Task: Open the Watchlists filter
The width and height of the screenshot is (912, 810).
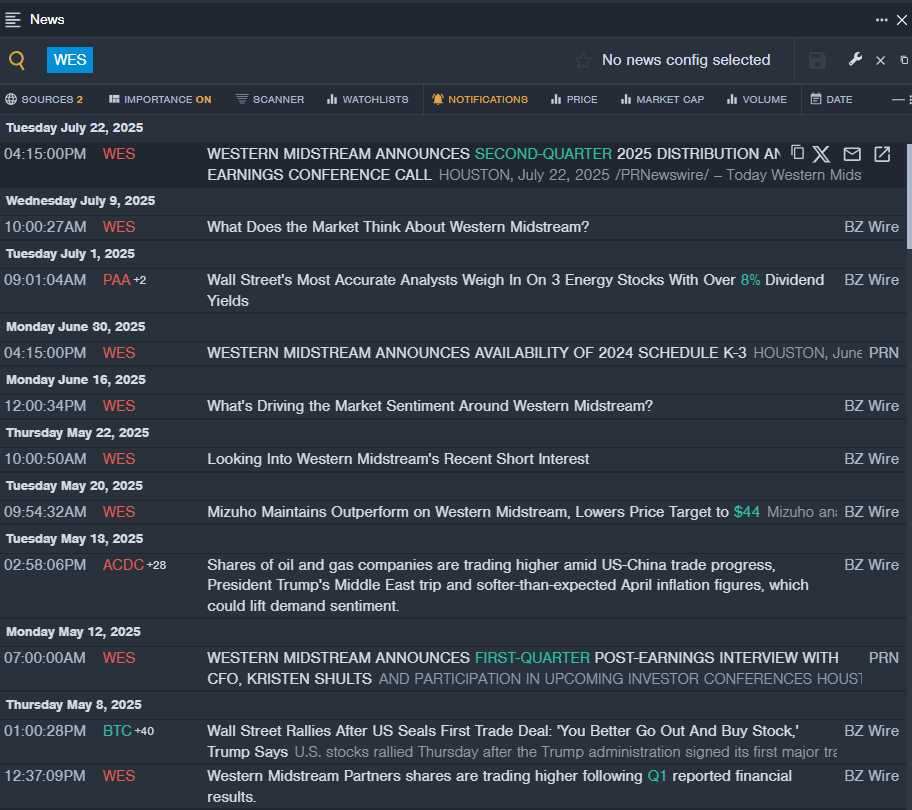Action: point(368,99)
